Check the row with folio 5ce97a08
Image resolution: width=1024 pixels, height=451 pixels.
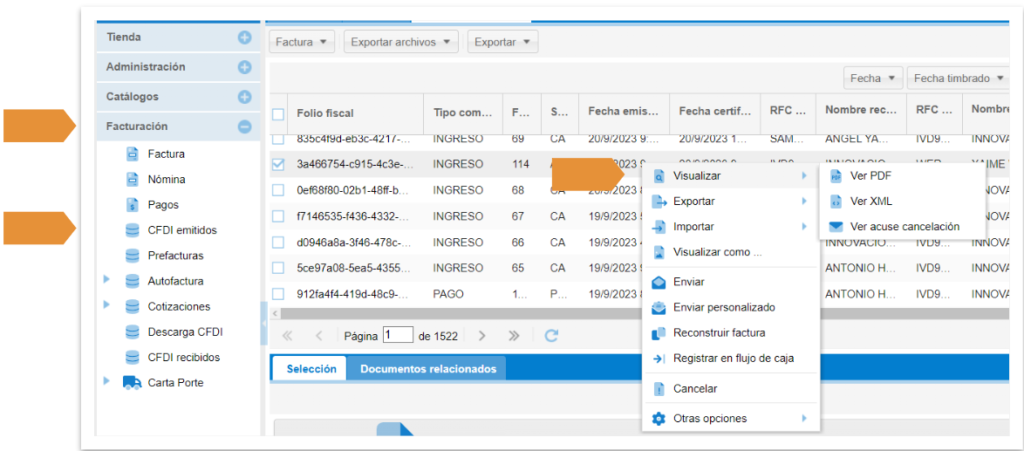click(x=278, y=268)
